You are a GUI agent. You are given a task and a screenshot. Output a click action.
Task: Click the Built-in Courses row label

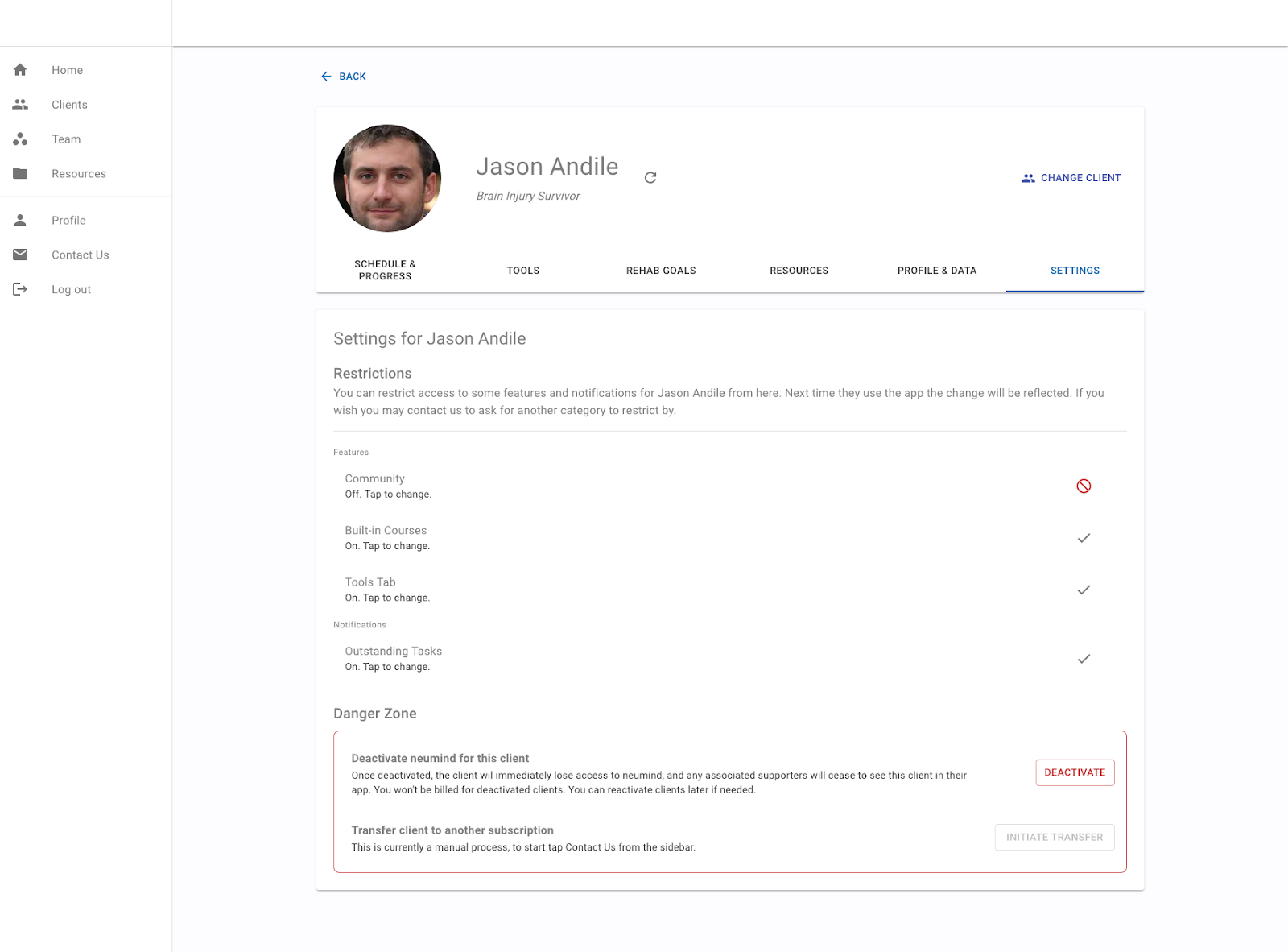386,530
